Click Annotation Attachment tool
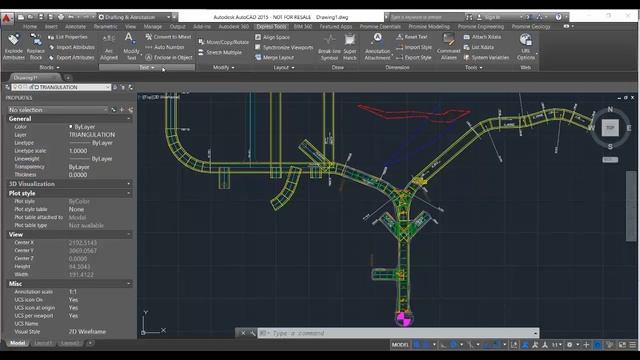 pyautogui.click(x=378, y=47)
